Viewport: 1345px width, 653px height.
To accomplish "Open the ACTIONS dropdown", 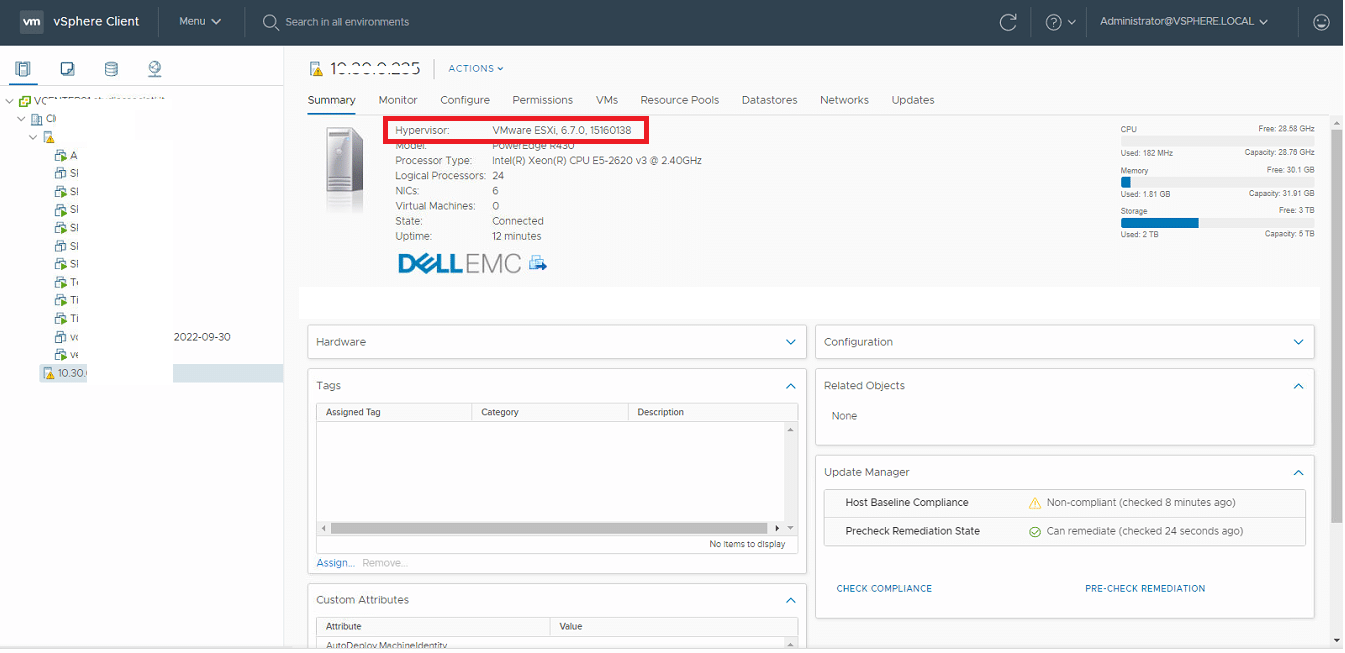I will click(x=476, y=69).
